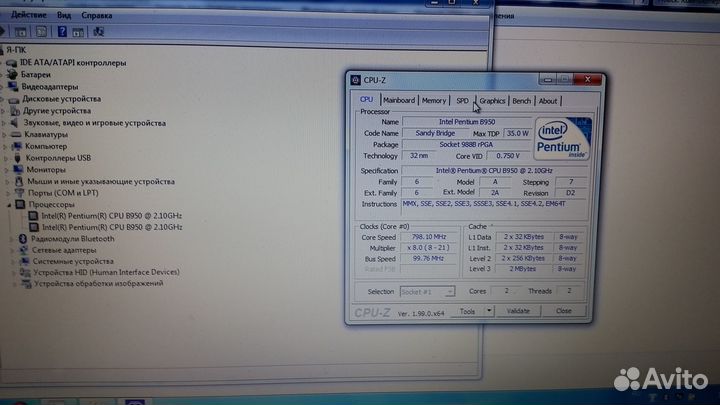Open the Справка menu in Device Manager

96,16
